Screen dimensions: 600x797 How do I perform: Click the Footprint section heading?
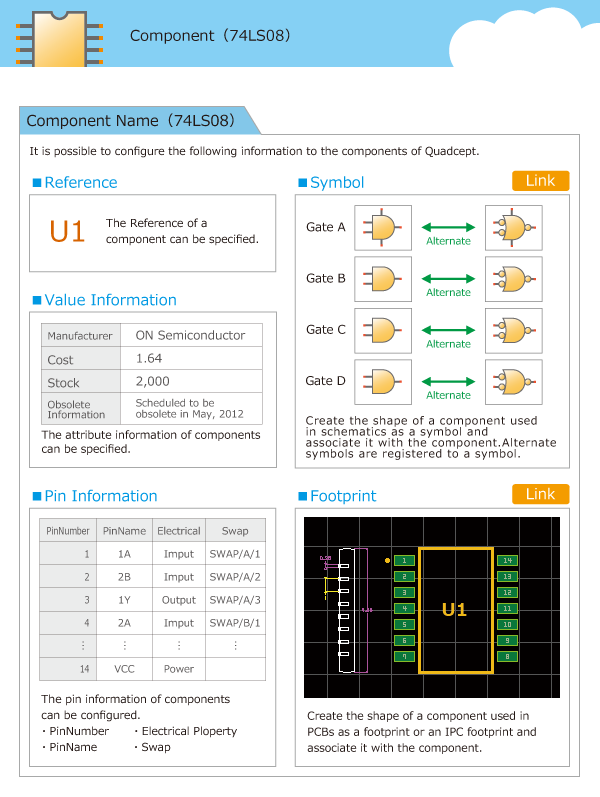pyautogui.click(x=343, y=496)
